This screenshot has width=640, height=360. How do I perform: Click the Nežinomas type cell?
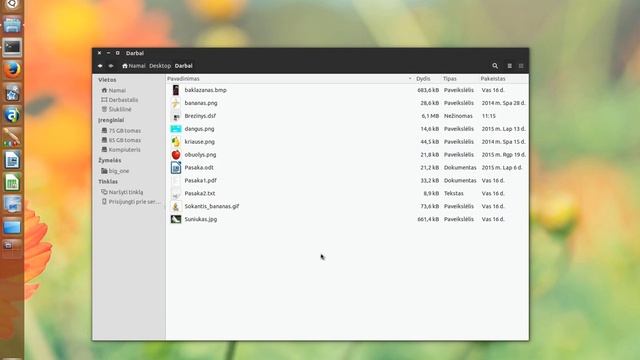pyautogui.click(x=458, y=116)
